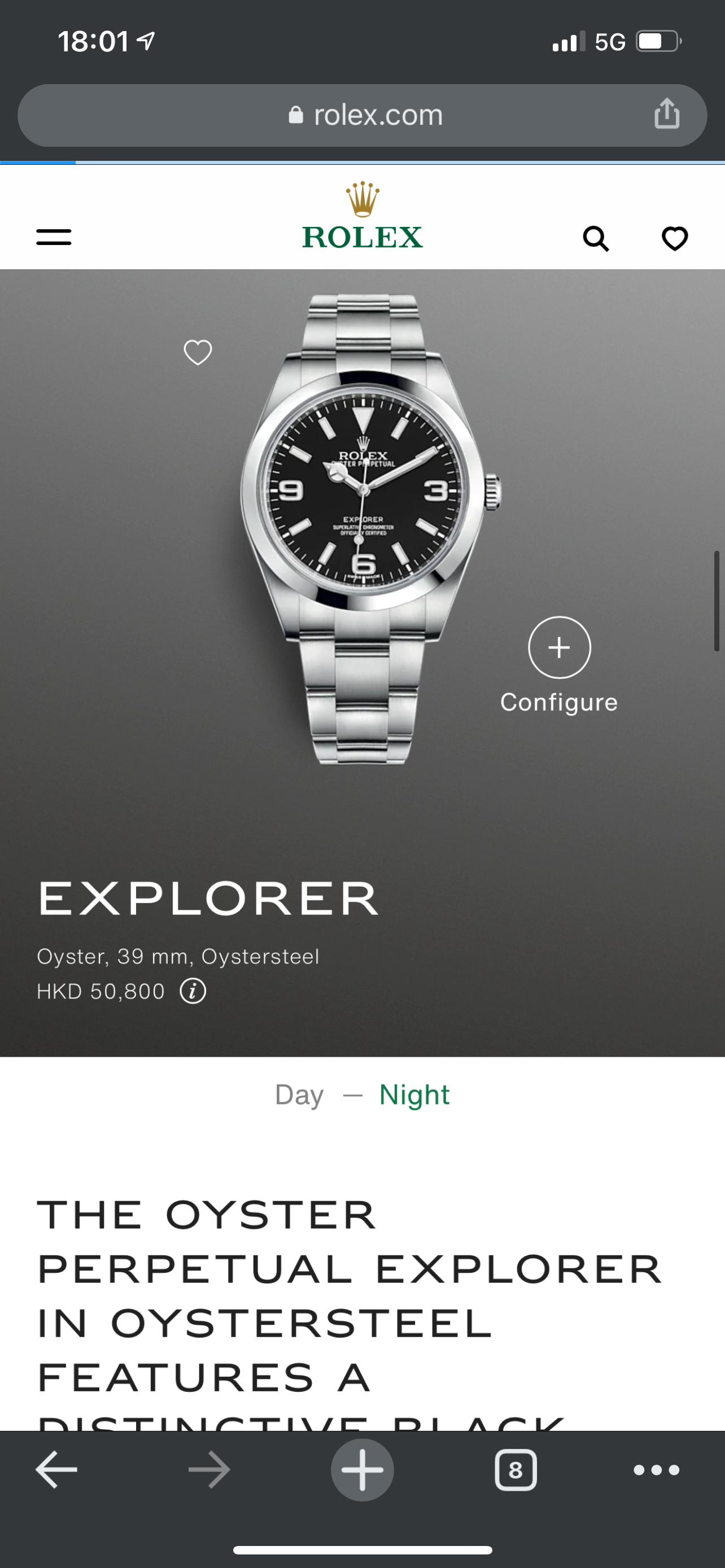Viewport: 725px width, 1568px height.
Task: Go back with browser arrow
Action: coord(56,1469)
